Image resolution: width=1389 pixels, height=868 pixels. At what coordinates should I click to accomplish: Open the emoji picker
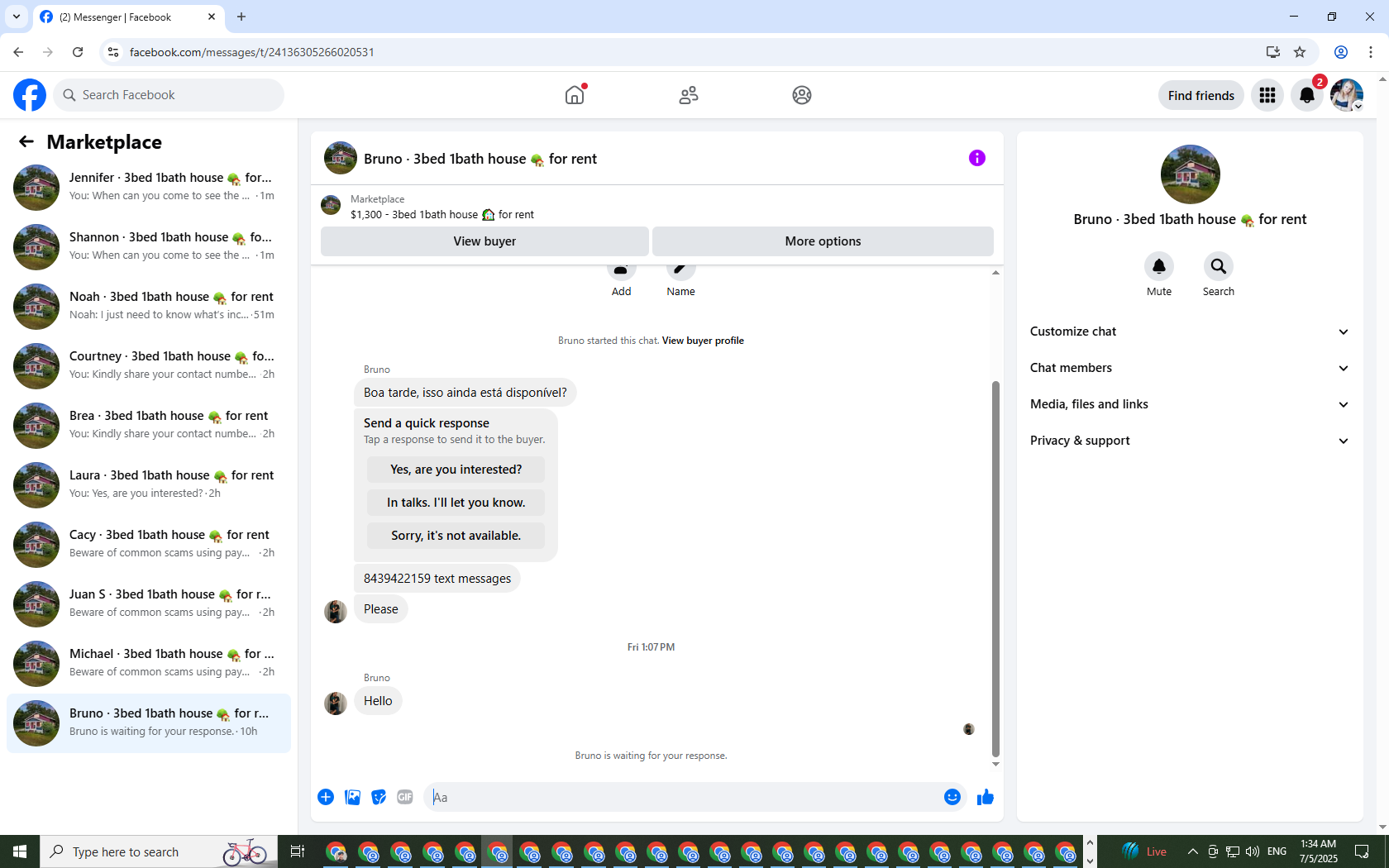tap(952, 797)
